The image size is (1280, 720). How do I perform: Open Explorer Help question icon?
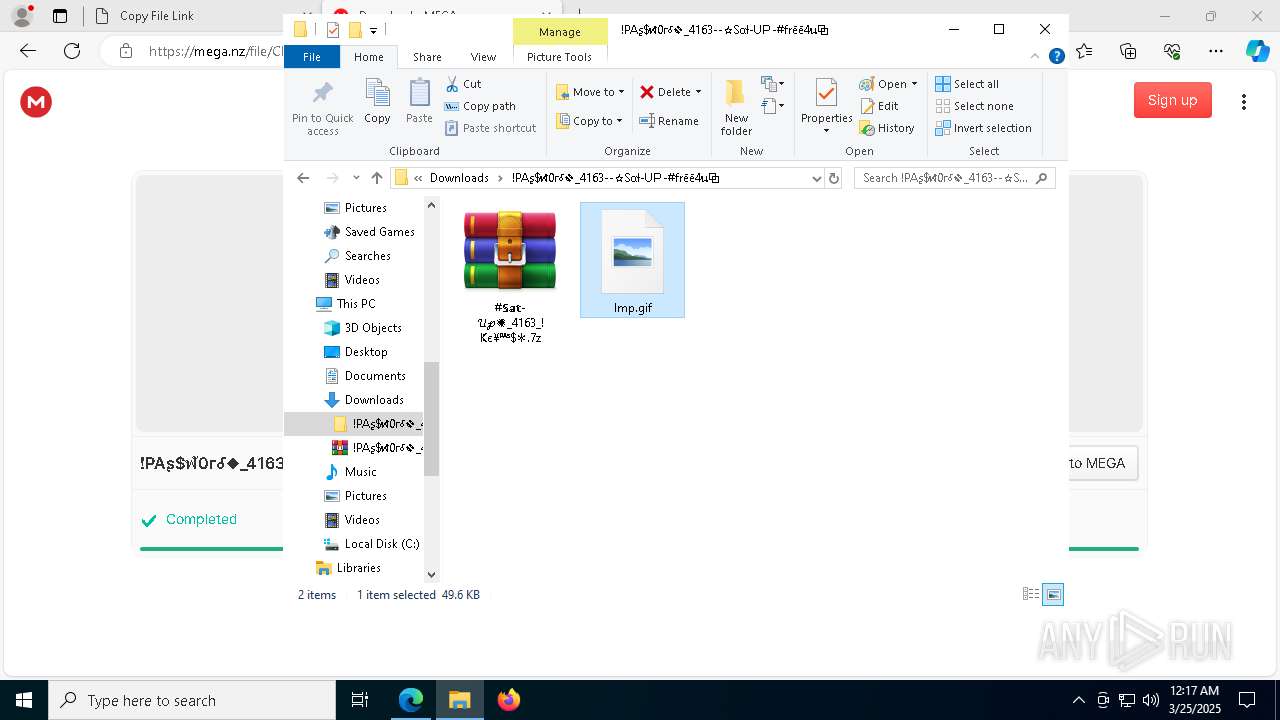click(x=1056, y=57)
